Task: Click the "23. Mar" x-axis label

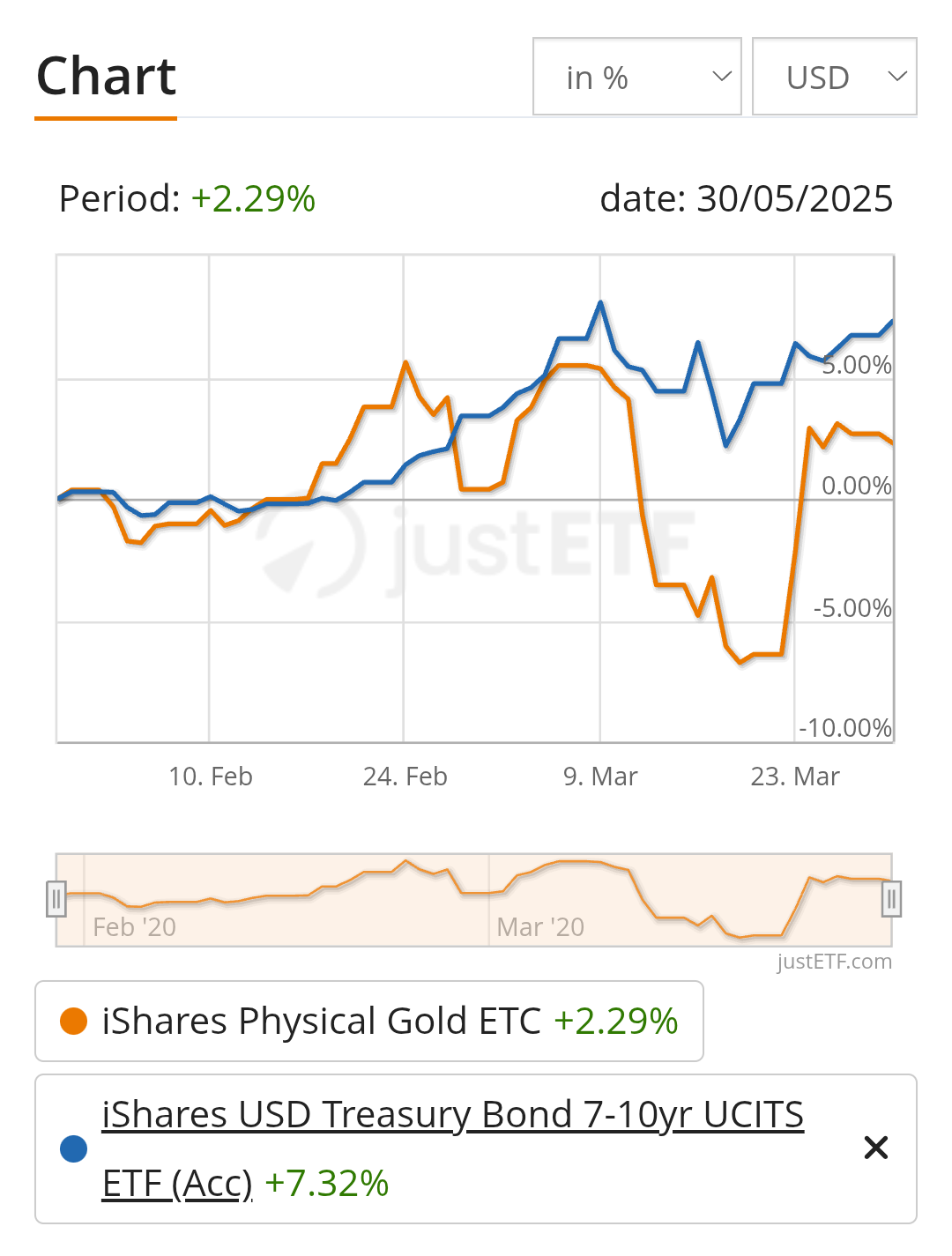Action: coord(795,777)
